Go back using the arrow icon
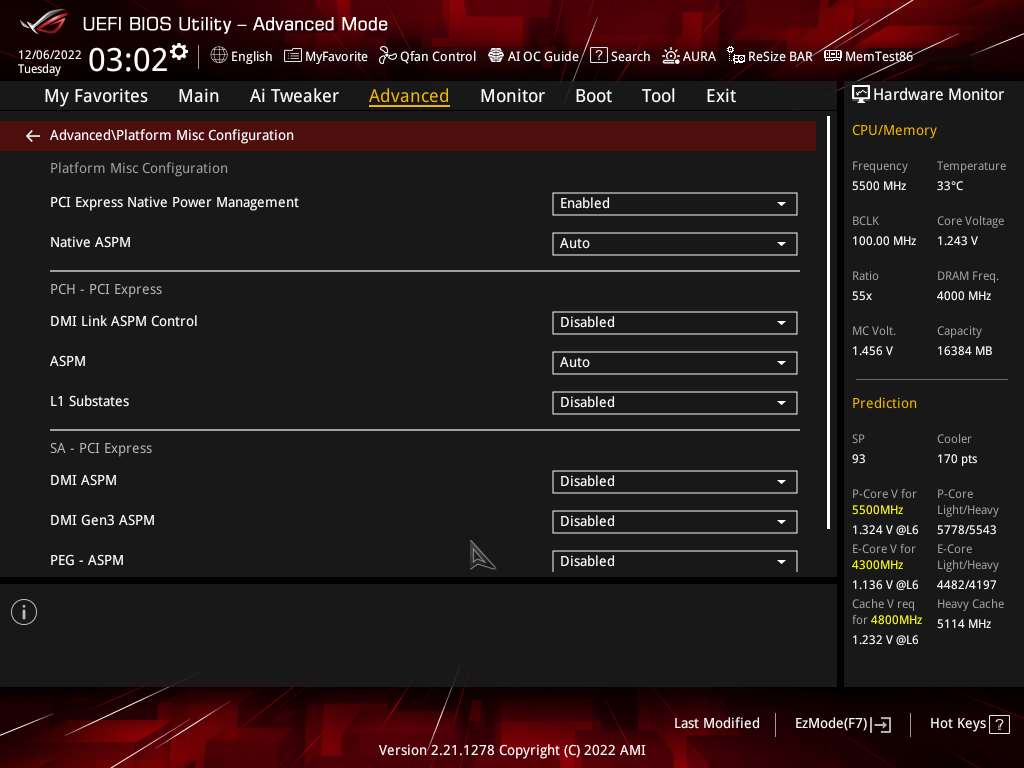1024x768 pixels. click(33, 135)
